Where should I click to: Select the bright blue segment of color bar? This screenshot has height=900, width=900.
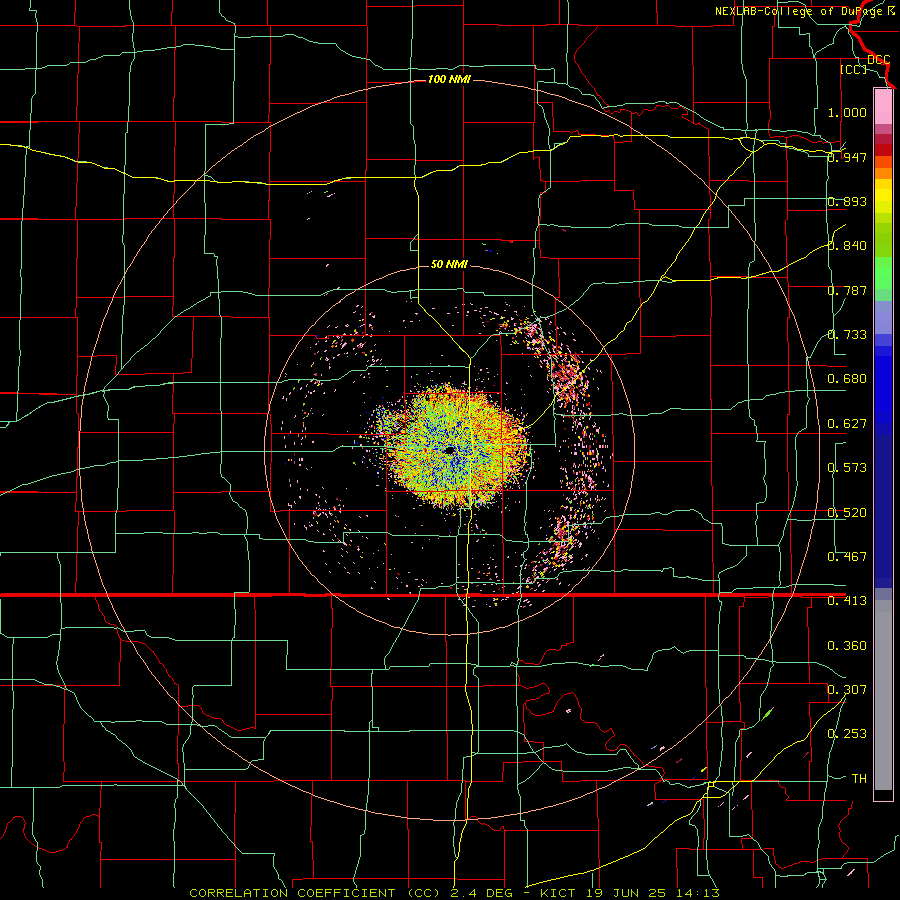883,390
